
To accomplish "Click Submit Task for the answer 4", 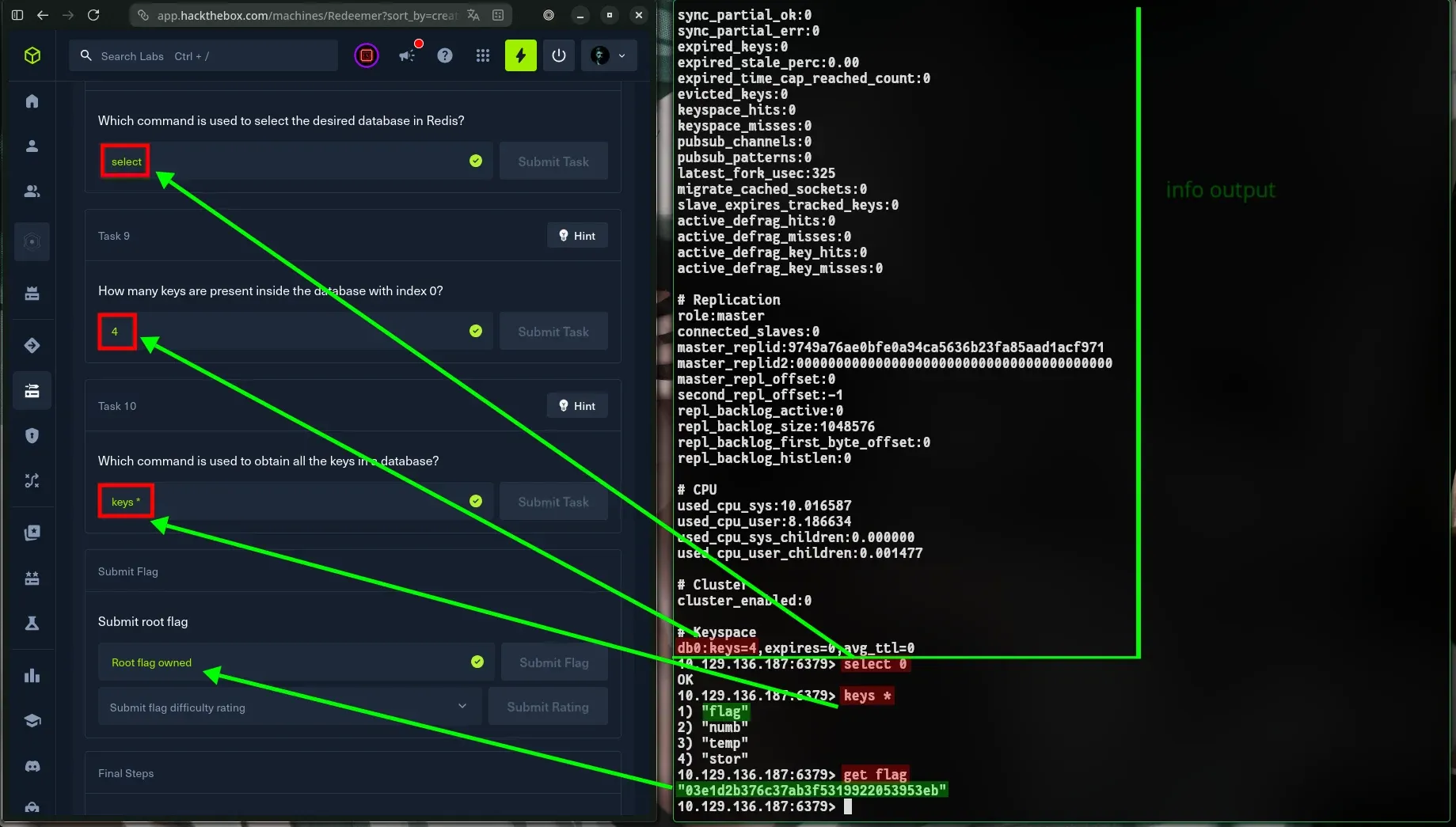I will [553, 332].
